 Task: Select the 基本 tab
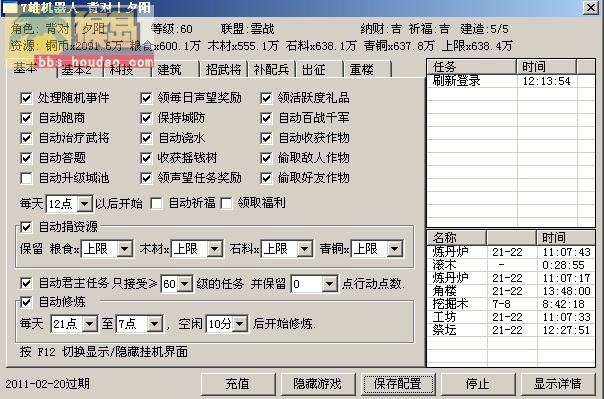[x=31, y=68]
